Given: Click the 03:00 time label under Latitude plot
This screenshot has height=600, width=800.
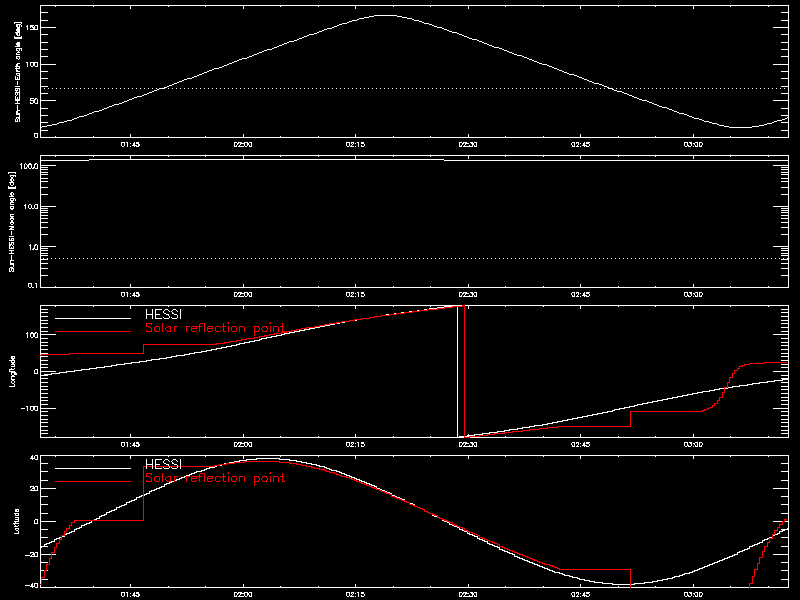Looking at the screenshot, I should coord(693,594).
